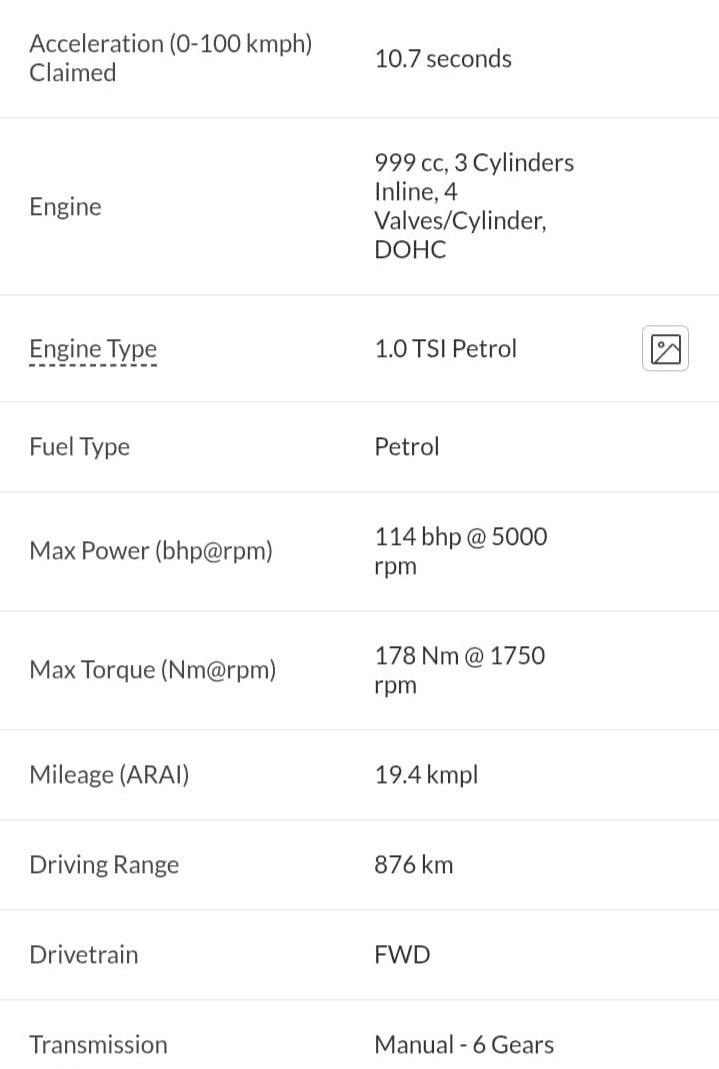Click the Fuel Type label

79,447
